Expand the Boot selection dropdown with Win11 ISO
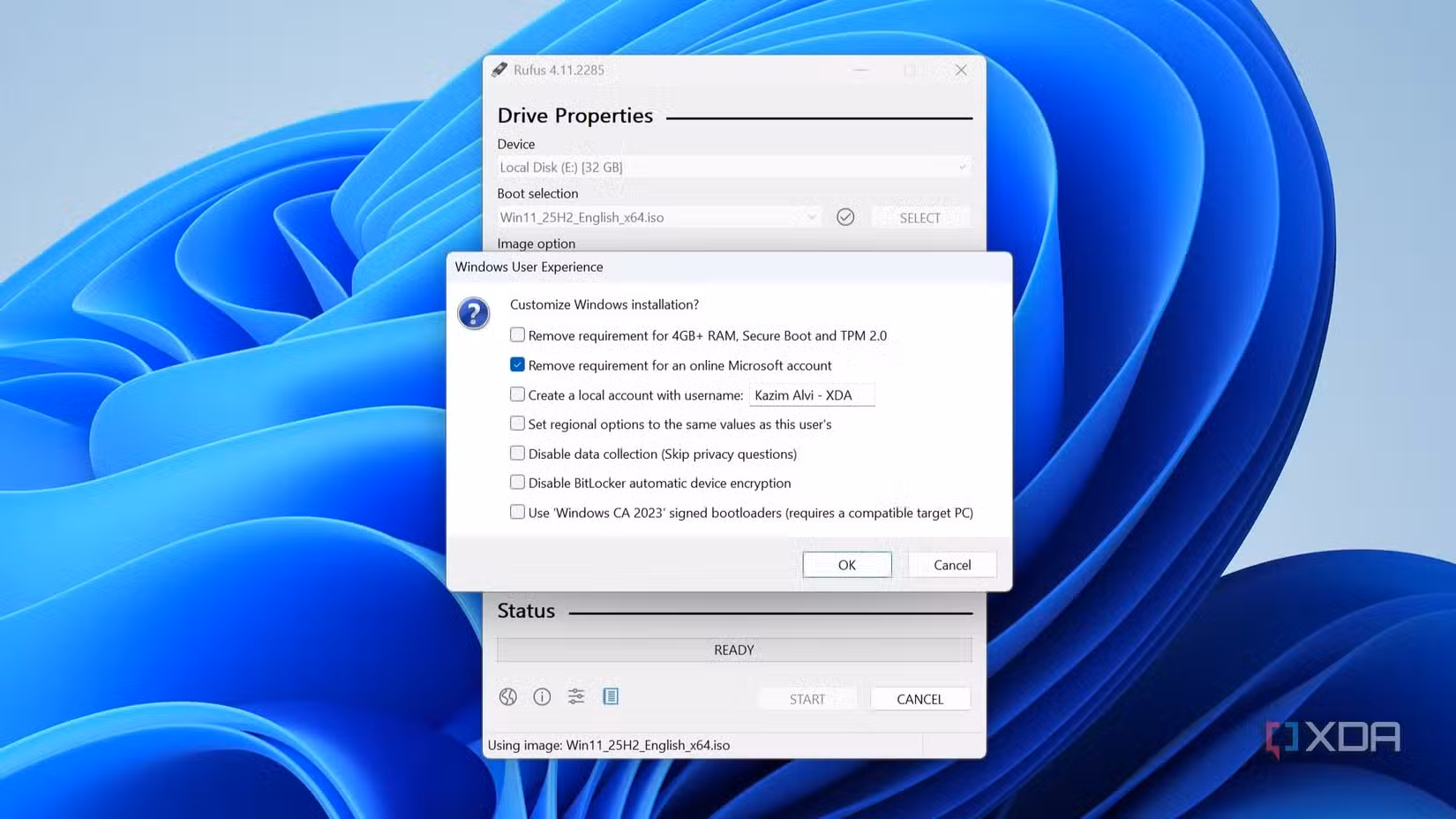The width and height of the screenshot is (1456, 819). 658,217
